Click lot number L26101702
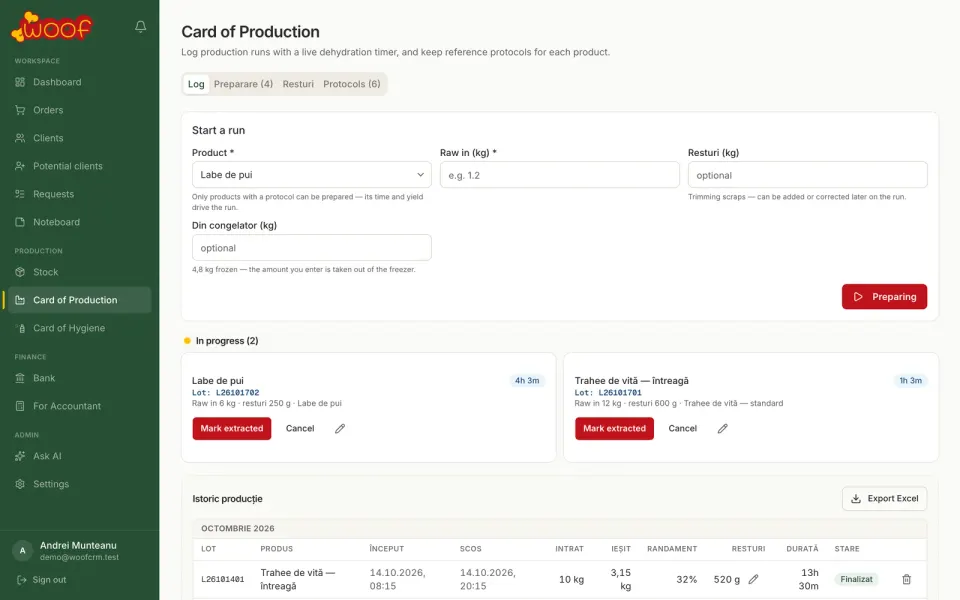This screenshot has height=600, width=960. [237, 392]
